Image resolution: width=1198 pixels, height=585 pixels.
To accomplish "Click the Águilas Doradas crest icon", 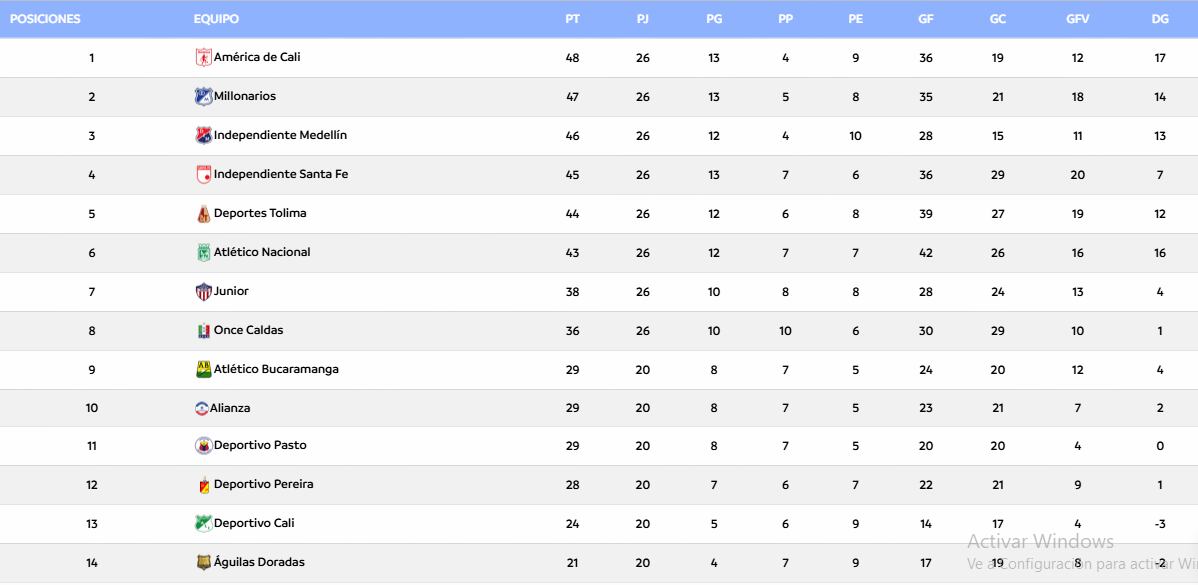I will (203, 563).
